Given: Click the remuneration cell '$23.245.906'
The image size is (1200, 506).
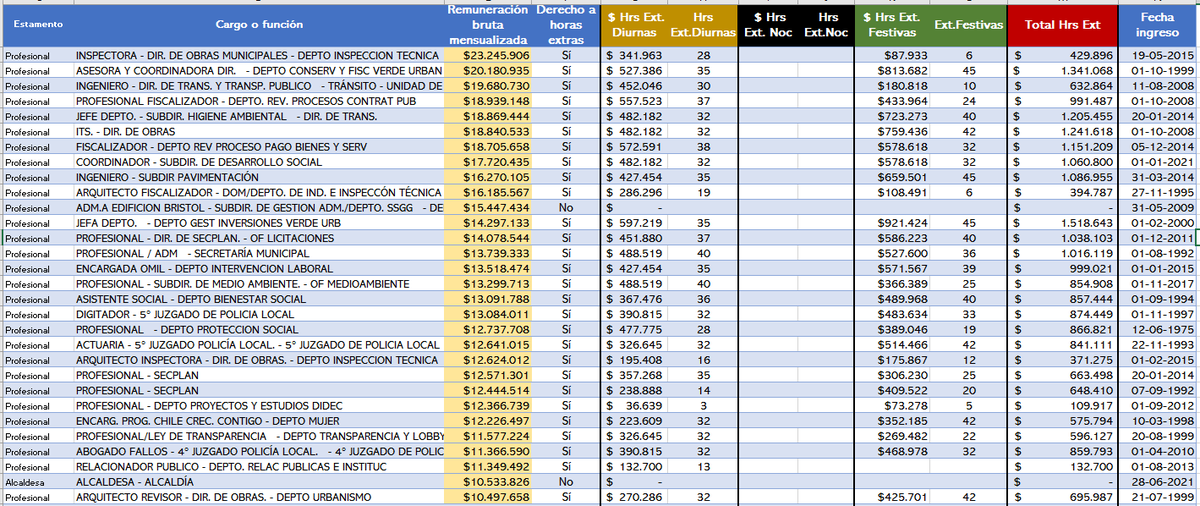Looking at the screenshot, I should (x=487, y=55).
